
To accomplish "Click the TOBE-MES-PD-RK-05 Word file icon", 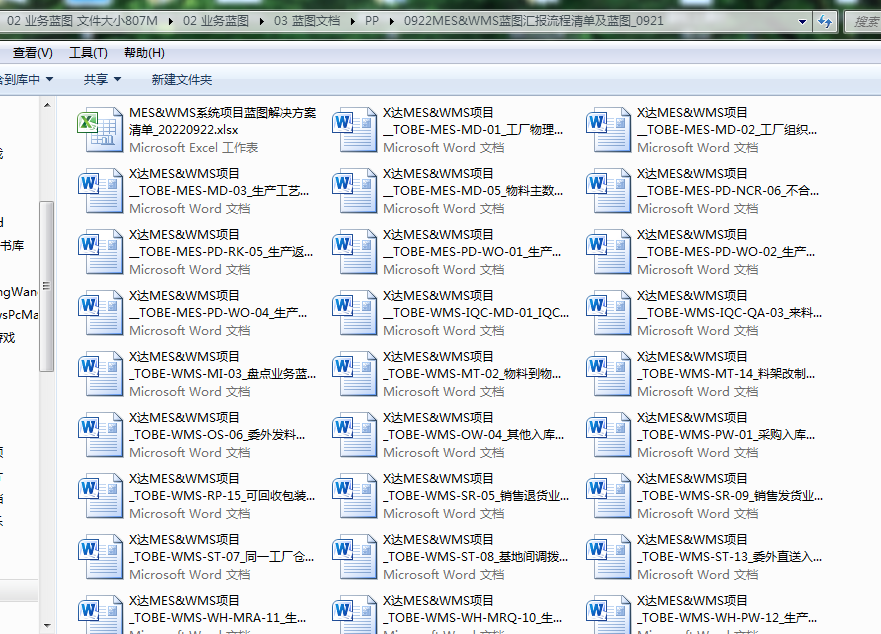I will click(x=100, y=252).
